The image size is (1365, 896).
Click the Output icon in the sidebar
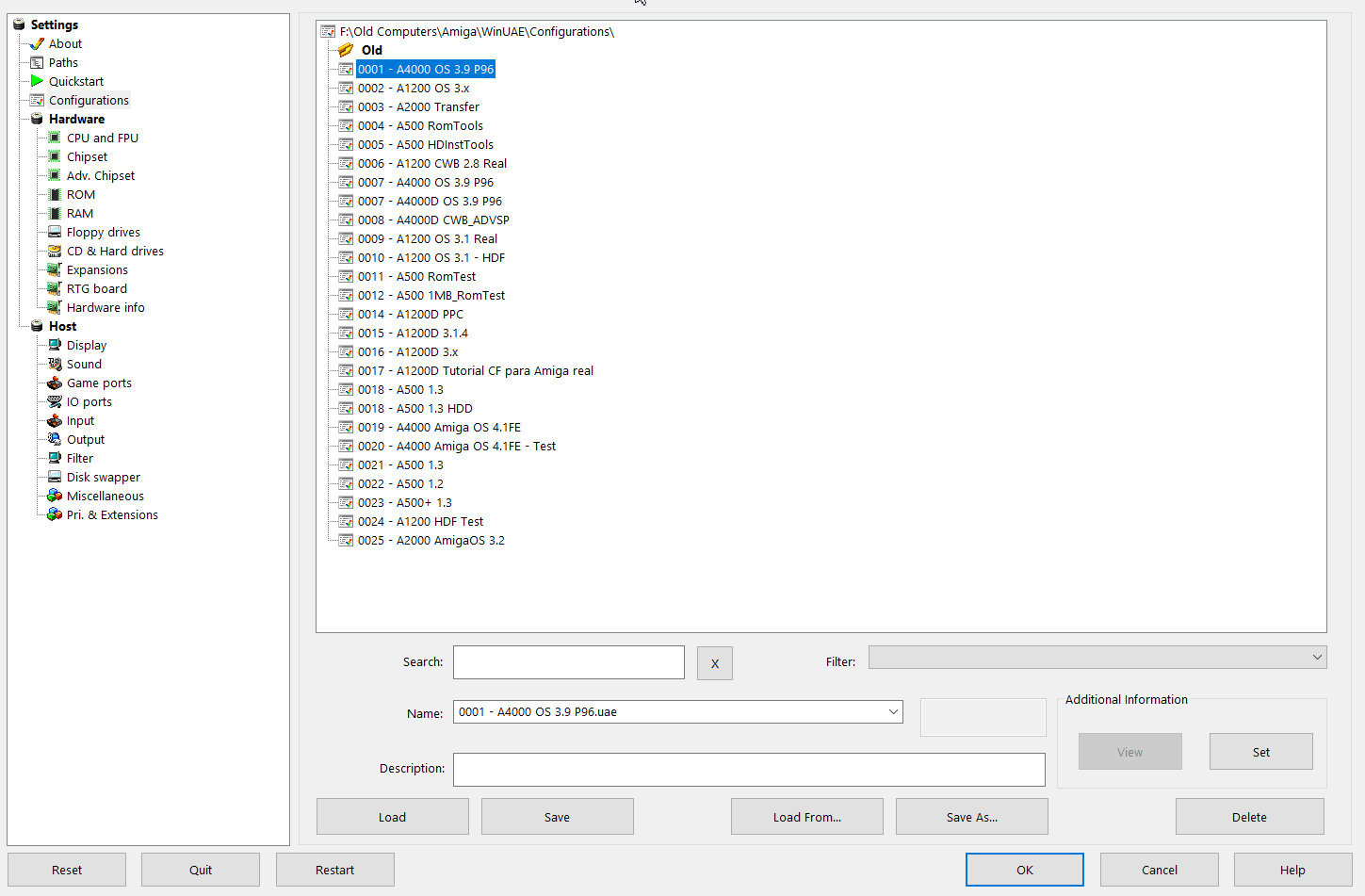[x=55, y=439]
